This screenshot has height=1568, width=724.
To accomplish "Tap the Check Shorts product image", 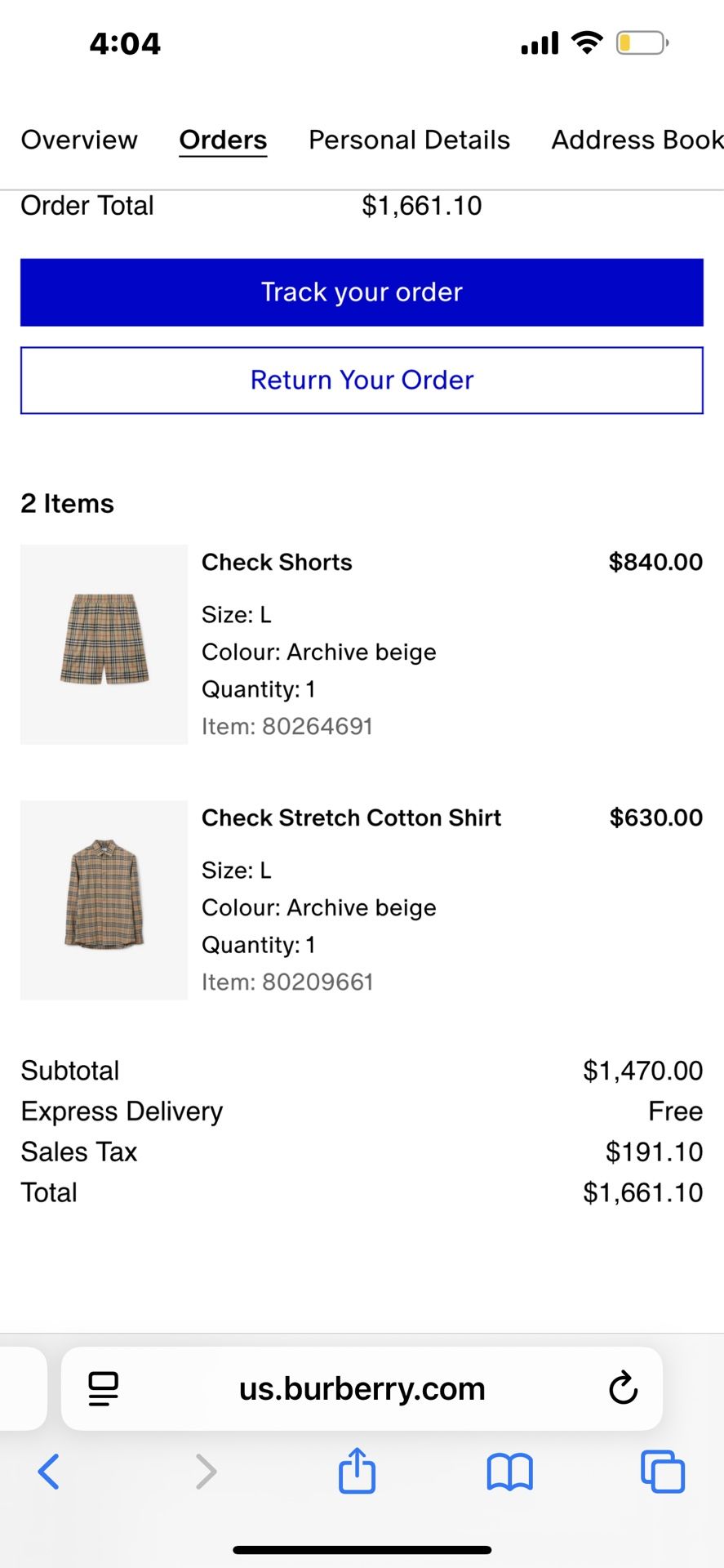I will click(x=103, y=644).
